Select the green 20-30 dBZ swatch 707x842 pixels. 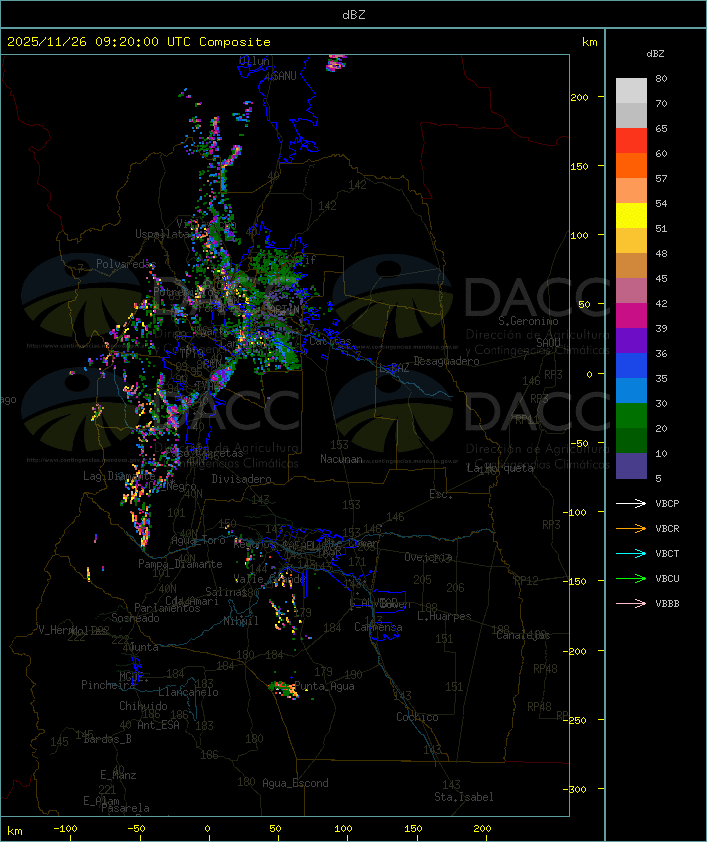(x=631, y=416)
